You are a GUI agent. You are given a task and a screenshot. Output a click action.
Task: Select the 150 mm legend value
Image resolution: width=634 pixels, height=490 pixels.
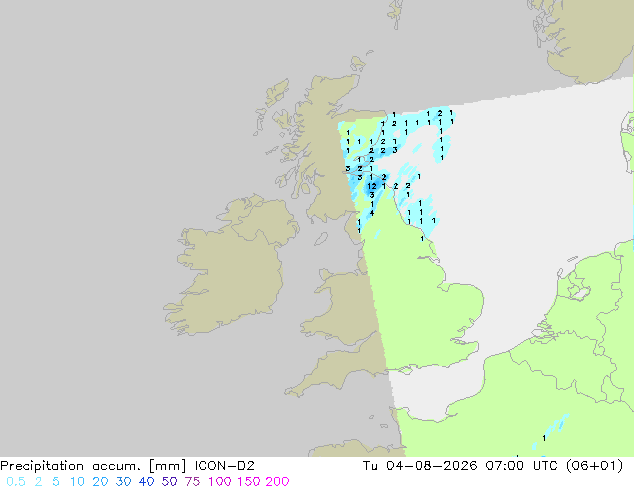pyautogui.click(x=248, y=482)
